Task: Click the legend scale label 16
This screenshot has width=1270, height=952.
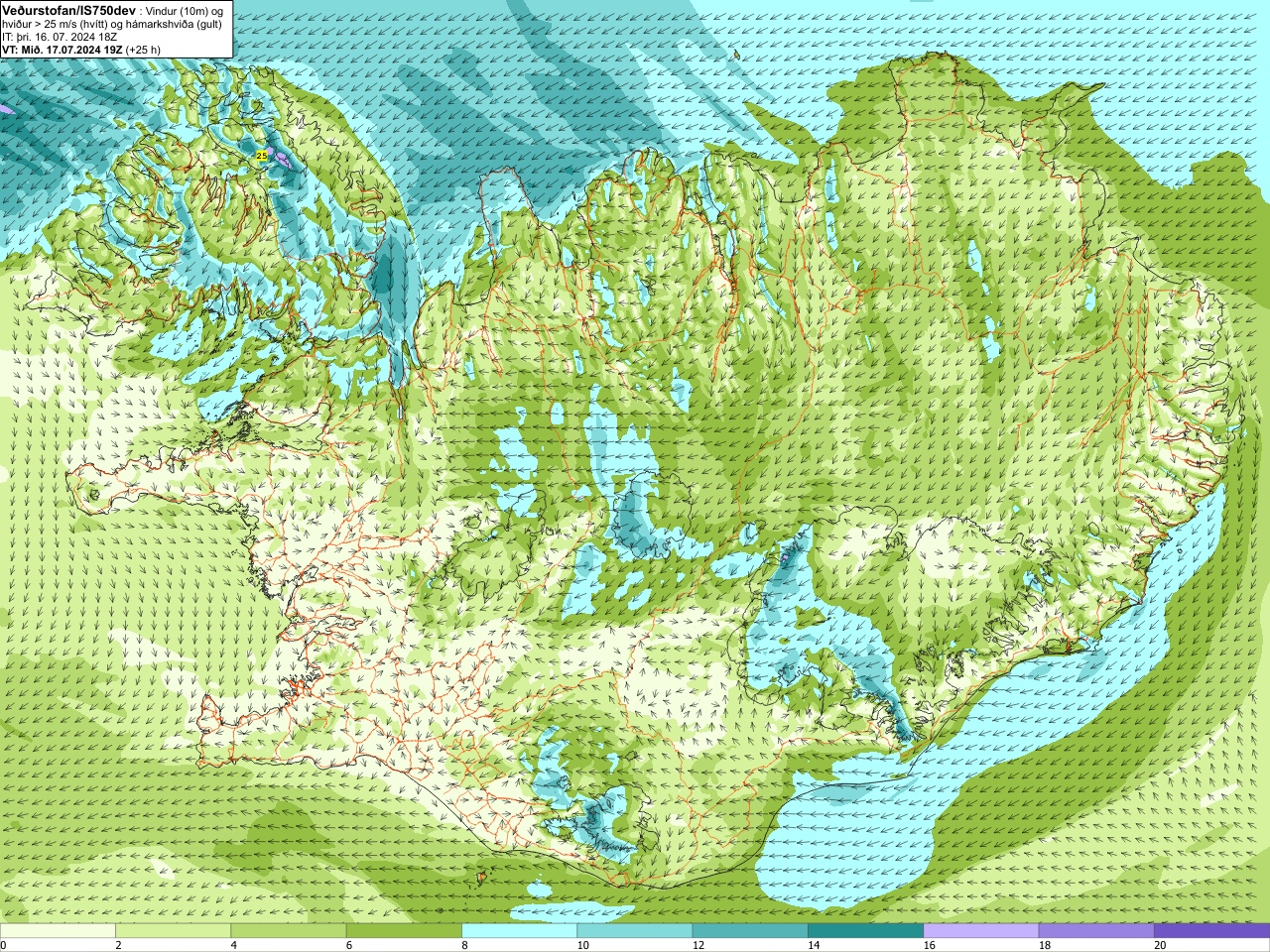Action: (x=930, y=945)
